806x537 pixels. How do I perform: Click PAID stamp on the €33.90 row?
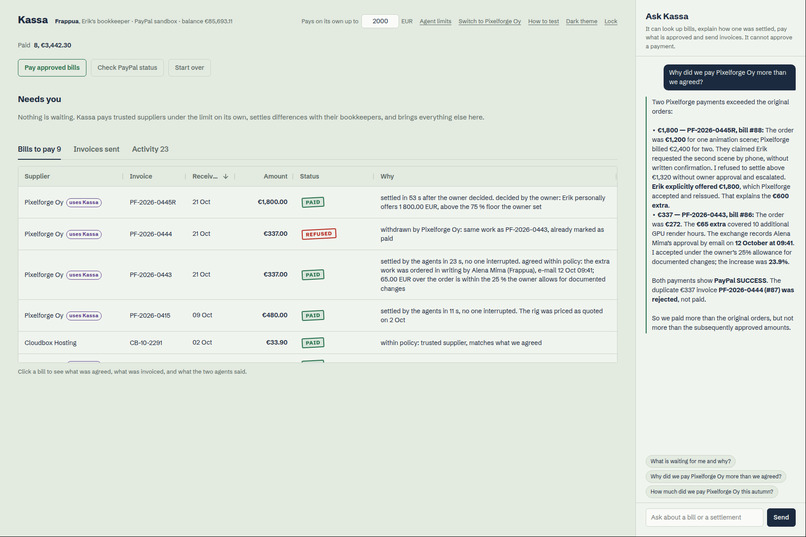point(313,343)
